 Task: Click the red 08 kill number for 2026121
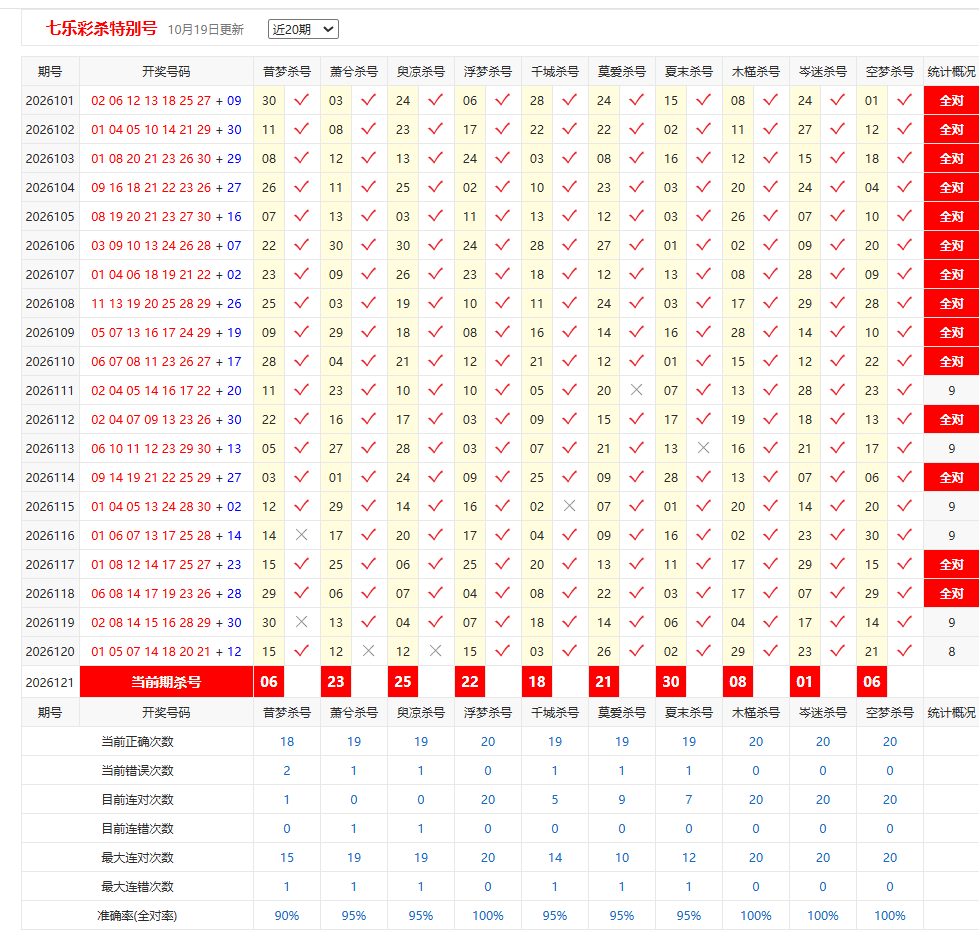(738, 682)
